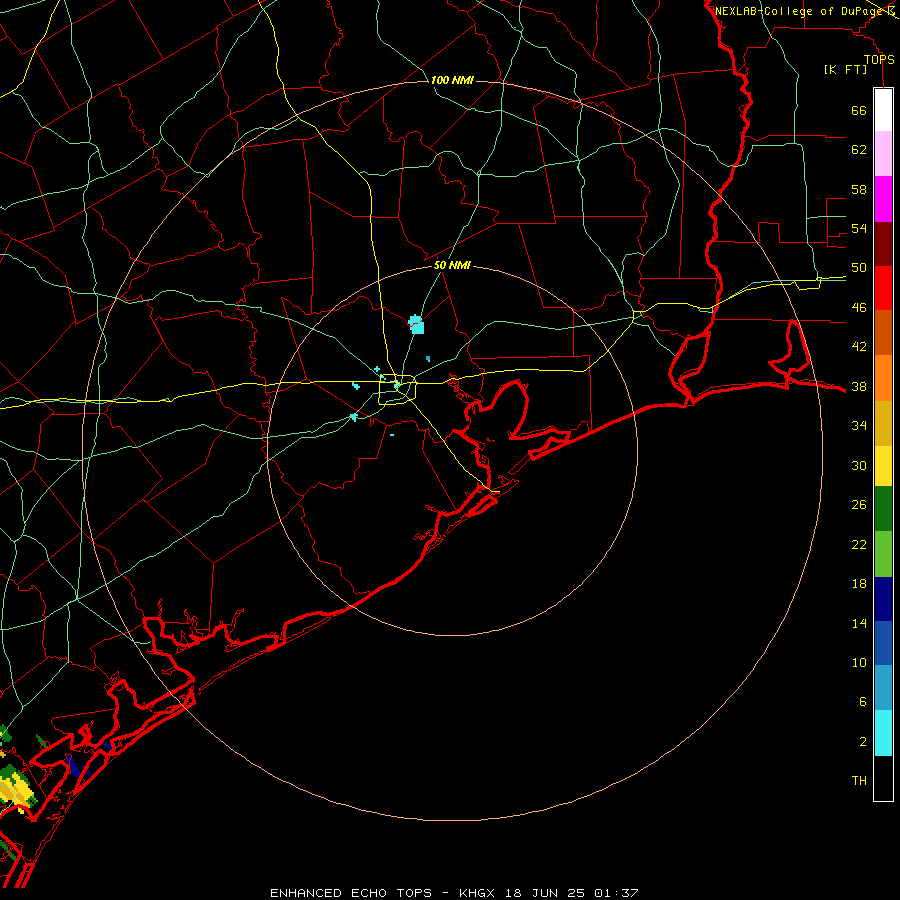Click the gold 34 K FT legend swatch

[x=883, y=423]
